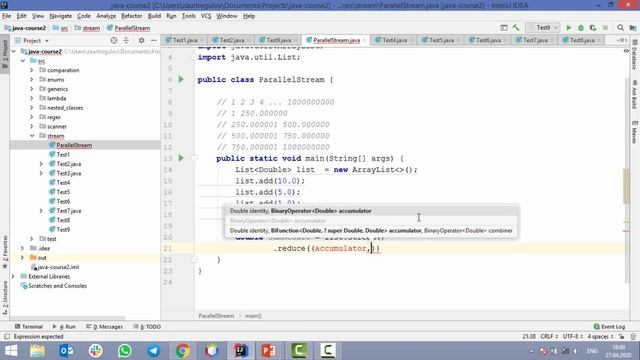This screenshot has height=360, width=640.
Task: Click the locate target icon in Project panel
Action: point(114,40)
